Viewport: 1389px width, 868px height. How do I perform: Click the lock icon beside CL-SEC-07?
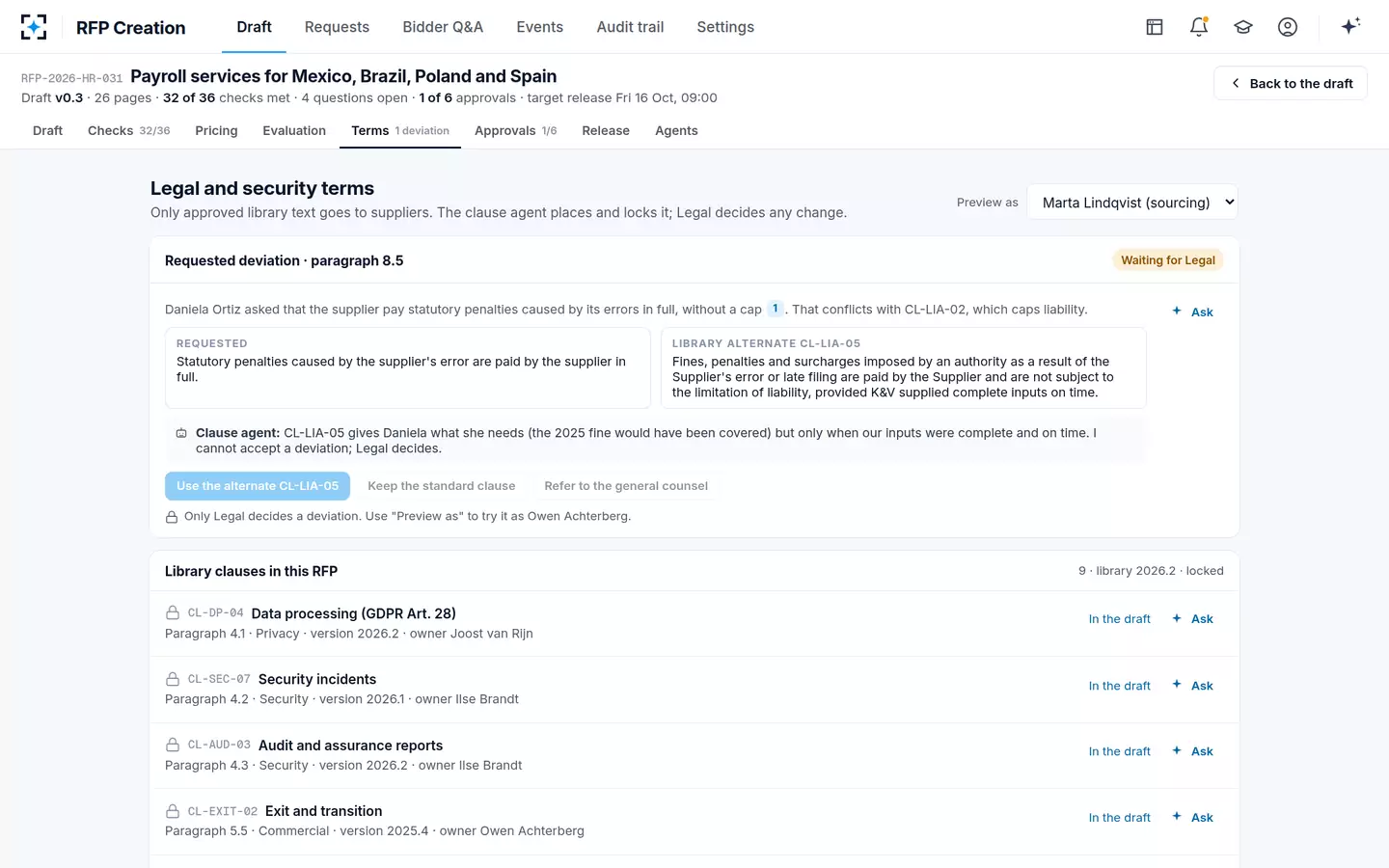[173, 679]
